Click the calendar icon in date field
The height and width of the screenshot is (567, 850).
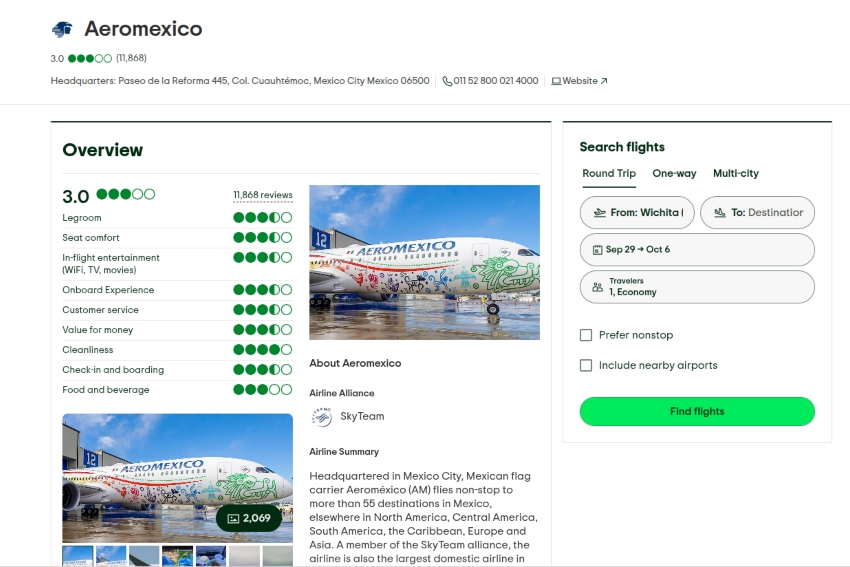[x=597, y=250]
